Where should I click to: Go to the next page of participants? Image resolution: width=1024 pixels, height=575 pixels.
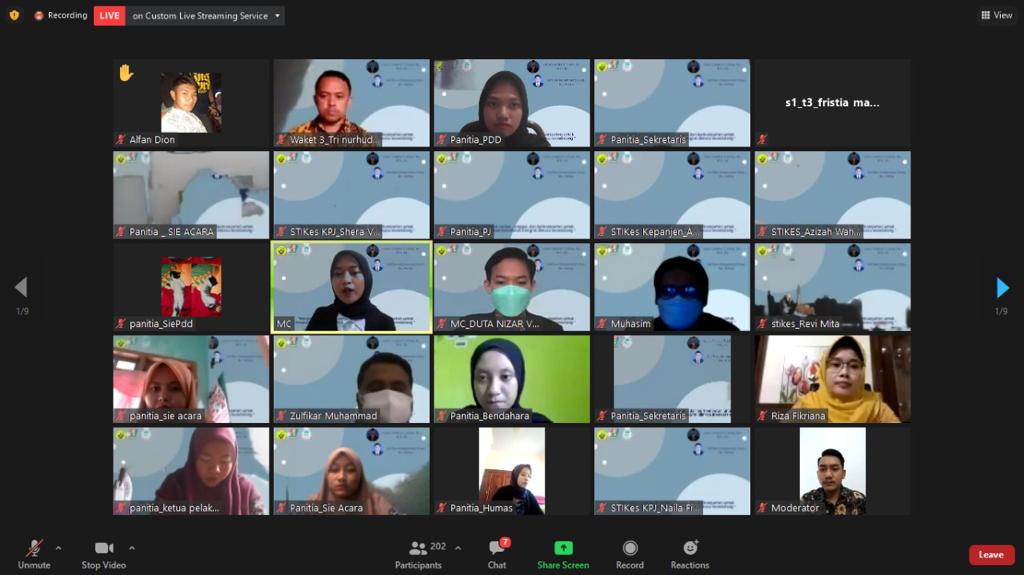pos(1002,289)
